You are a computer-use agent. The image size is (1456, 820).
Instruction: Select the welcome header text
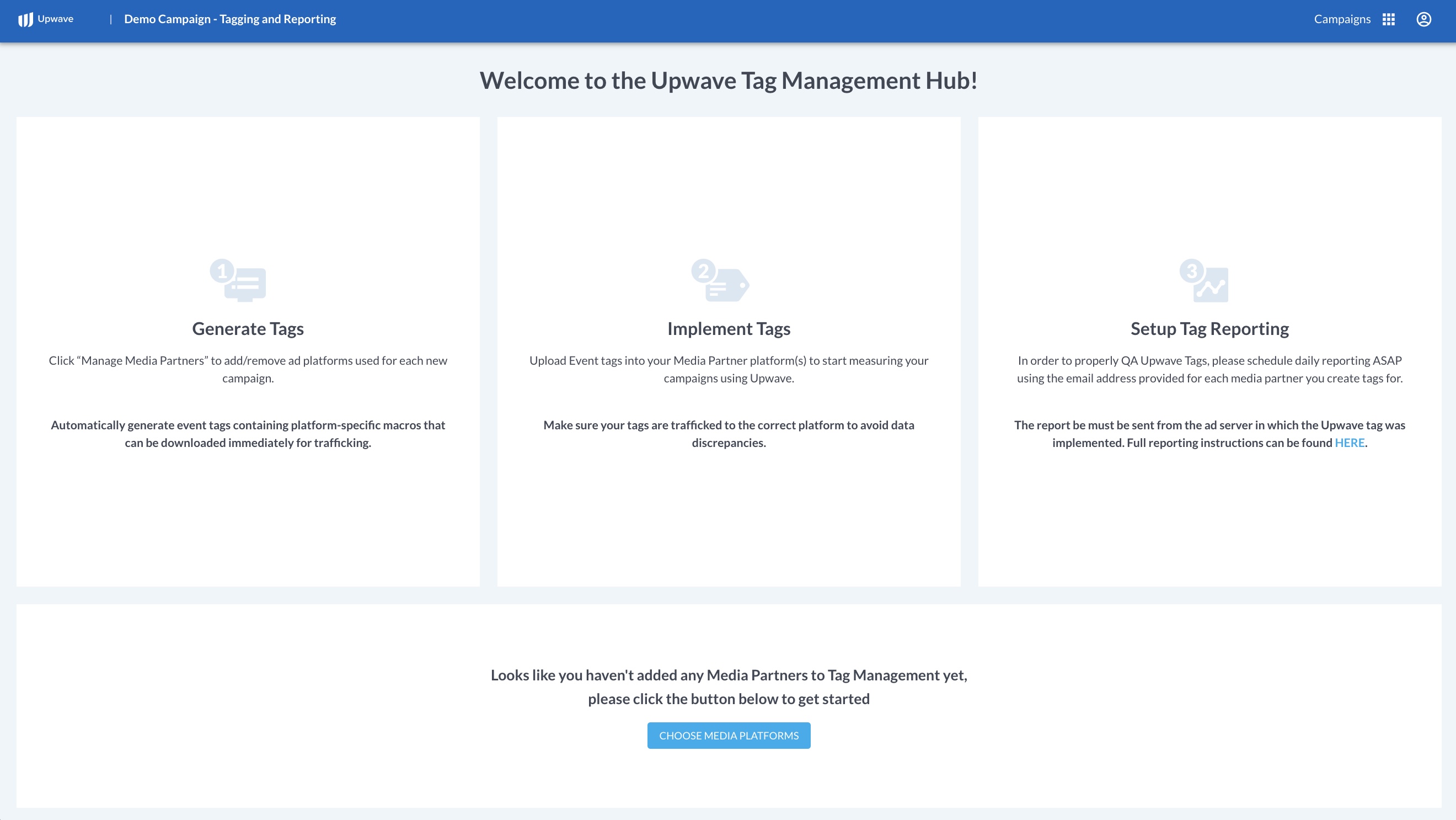click(x=728, y=81)
